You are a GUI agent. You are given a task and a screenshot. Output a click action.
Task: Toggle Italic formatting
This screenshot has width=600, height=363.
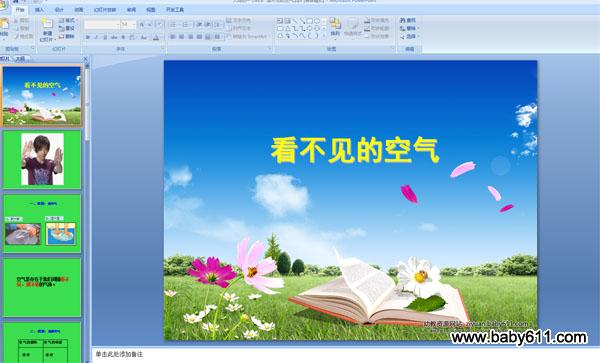pos(96,37)
